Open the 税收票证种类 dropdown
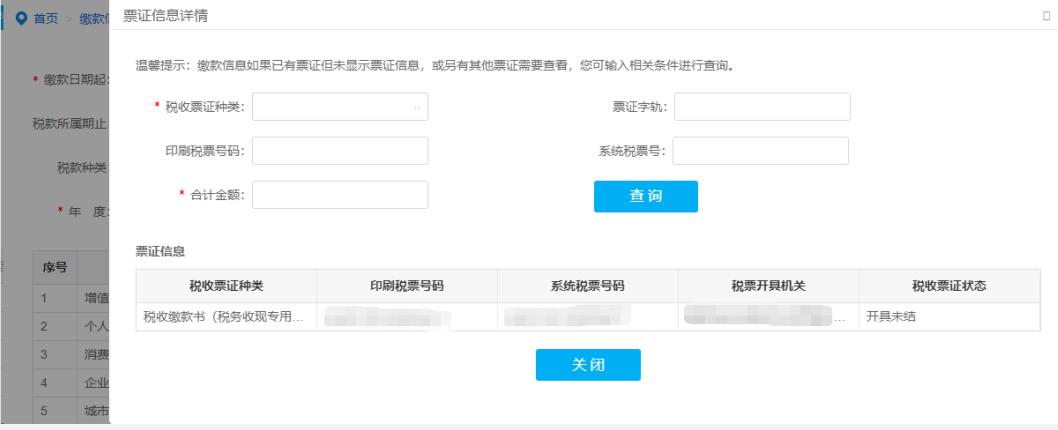Screen dimensions: 1058x430 pyautogui.click(x=340, y=107)
